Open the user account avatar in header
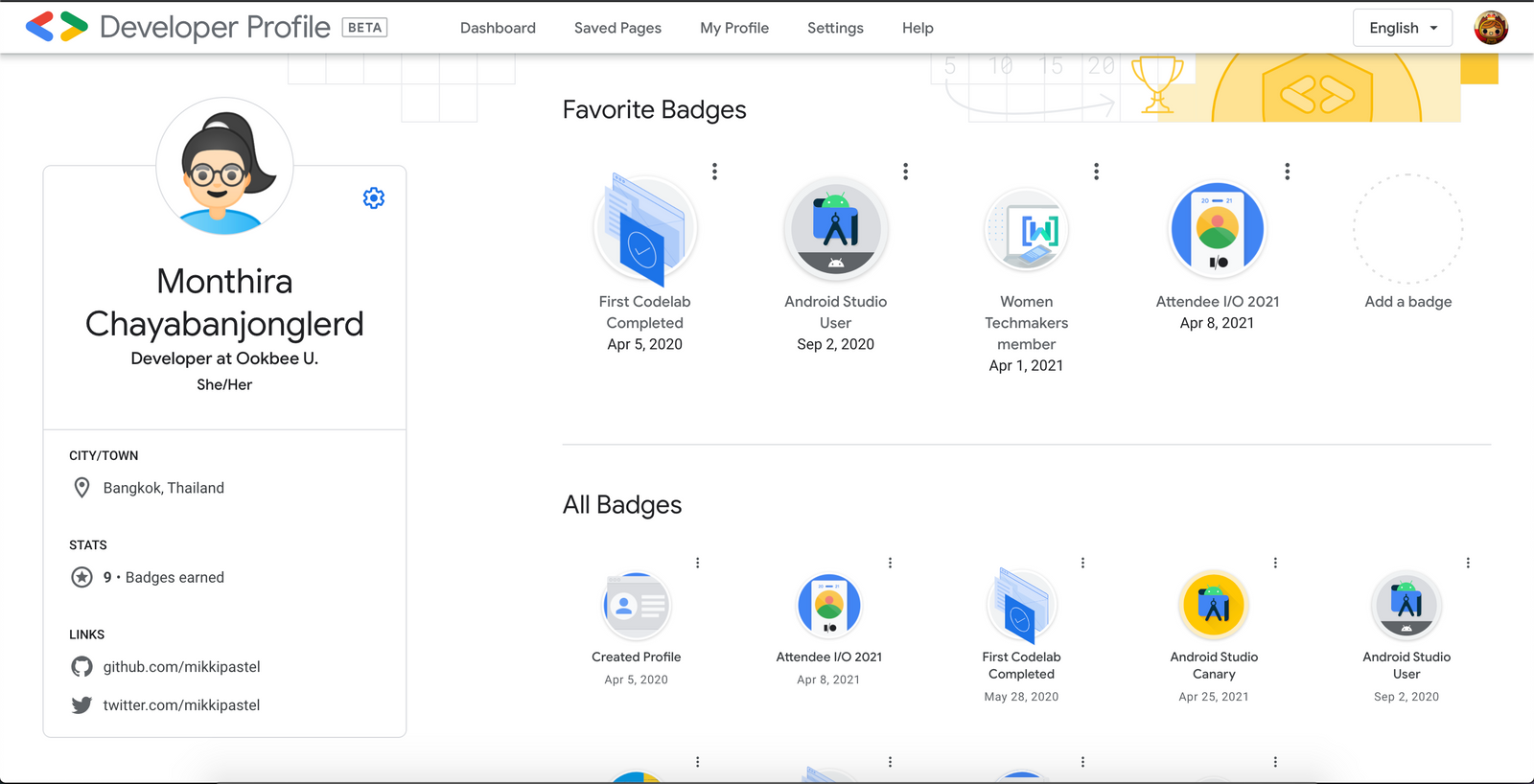 click(1490, 28)
